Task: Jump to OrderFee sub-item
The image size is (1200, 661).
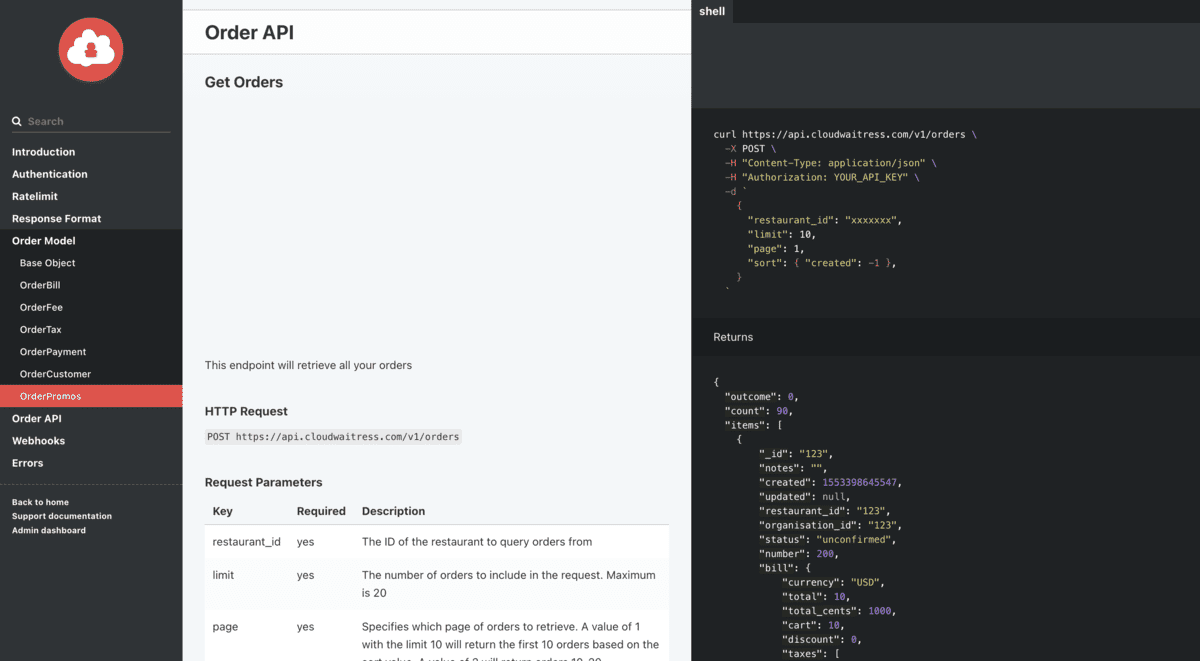Action: pyautogui.click(x=41, y=307)
